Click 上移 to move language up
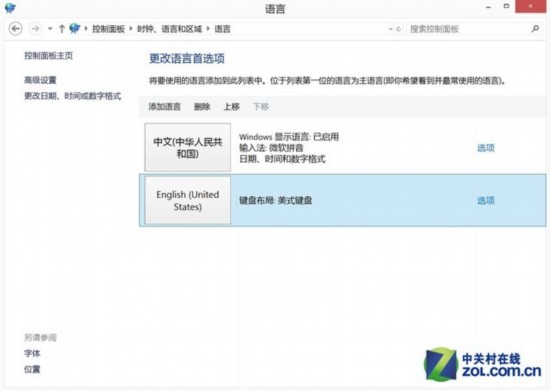Viewport: 550px width, 391px height. tap(232, 106)
